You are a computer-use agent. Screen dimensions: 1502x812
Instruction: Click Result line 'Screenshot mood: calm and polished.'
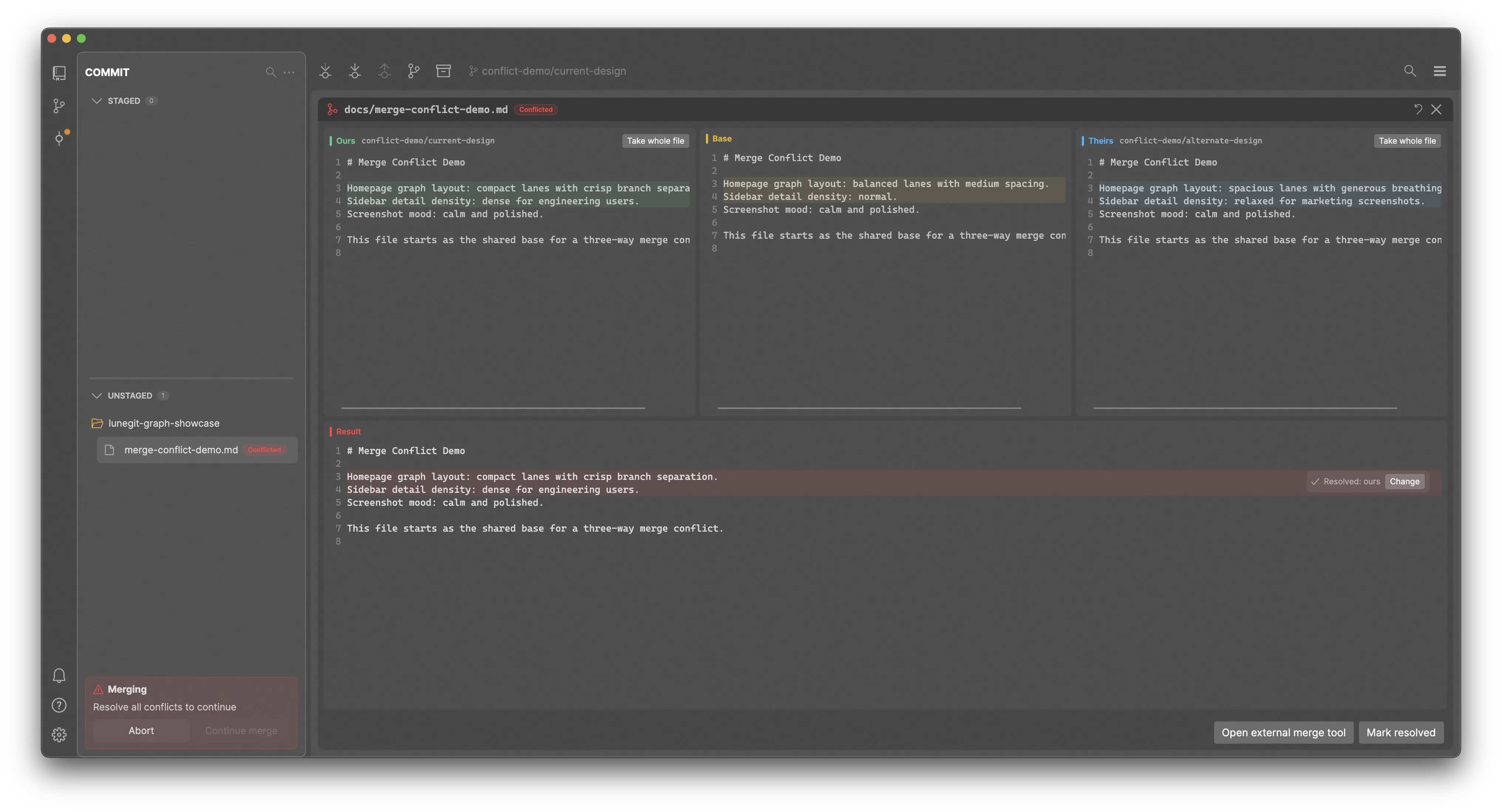tap(445, 502)
